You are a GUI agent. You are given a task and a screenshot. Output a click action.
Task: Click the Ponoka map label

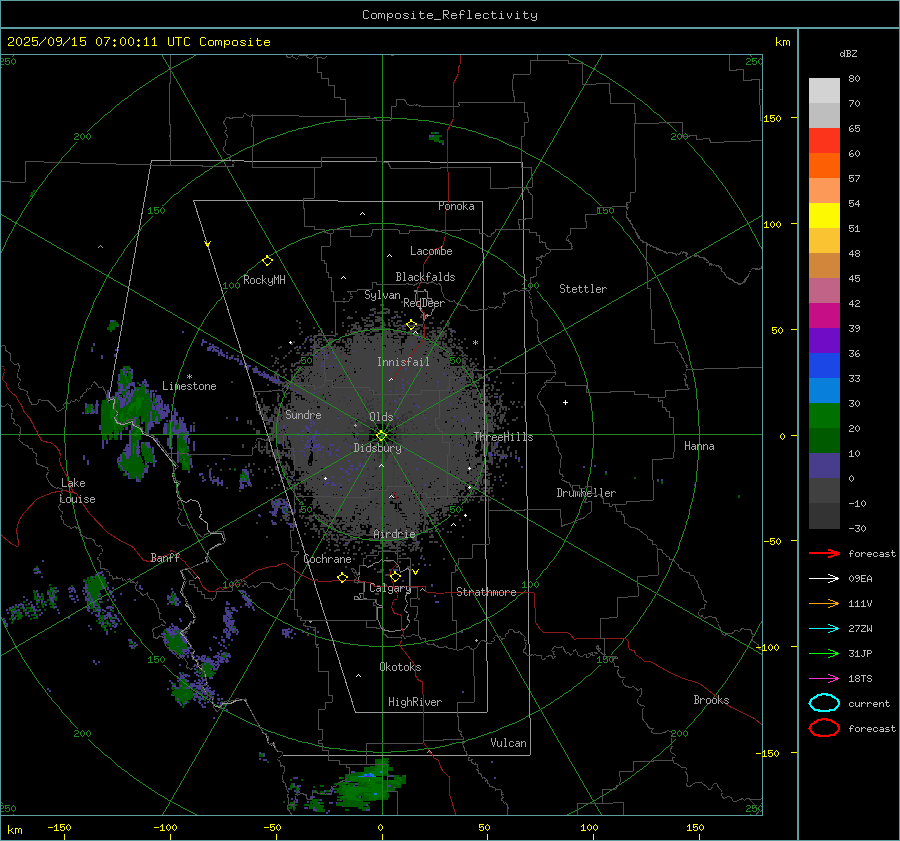click(x=456, y=206)
